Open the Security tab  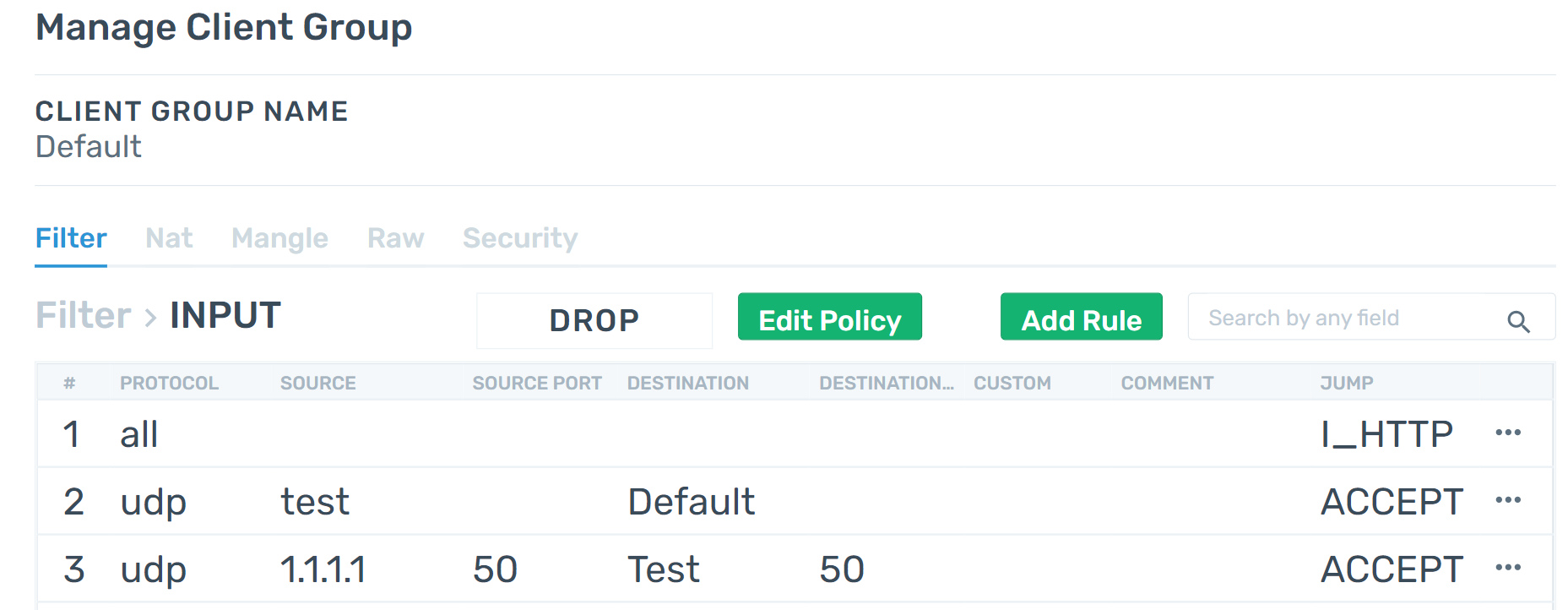(x=520, y=238)
